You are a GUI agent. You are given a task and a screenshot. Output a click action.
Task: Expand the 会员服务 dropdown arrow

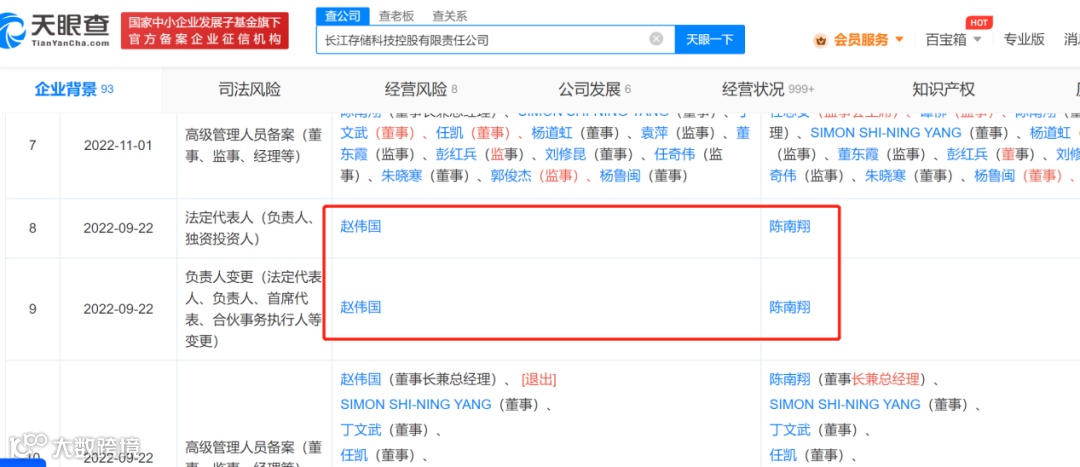[x=899, y=40]
